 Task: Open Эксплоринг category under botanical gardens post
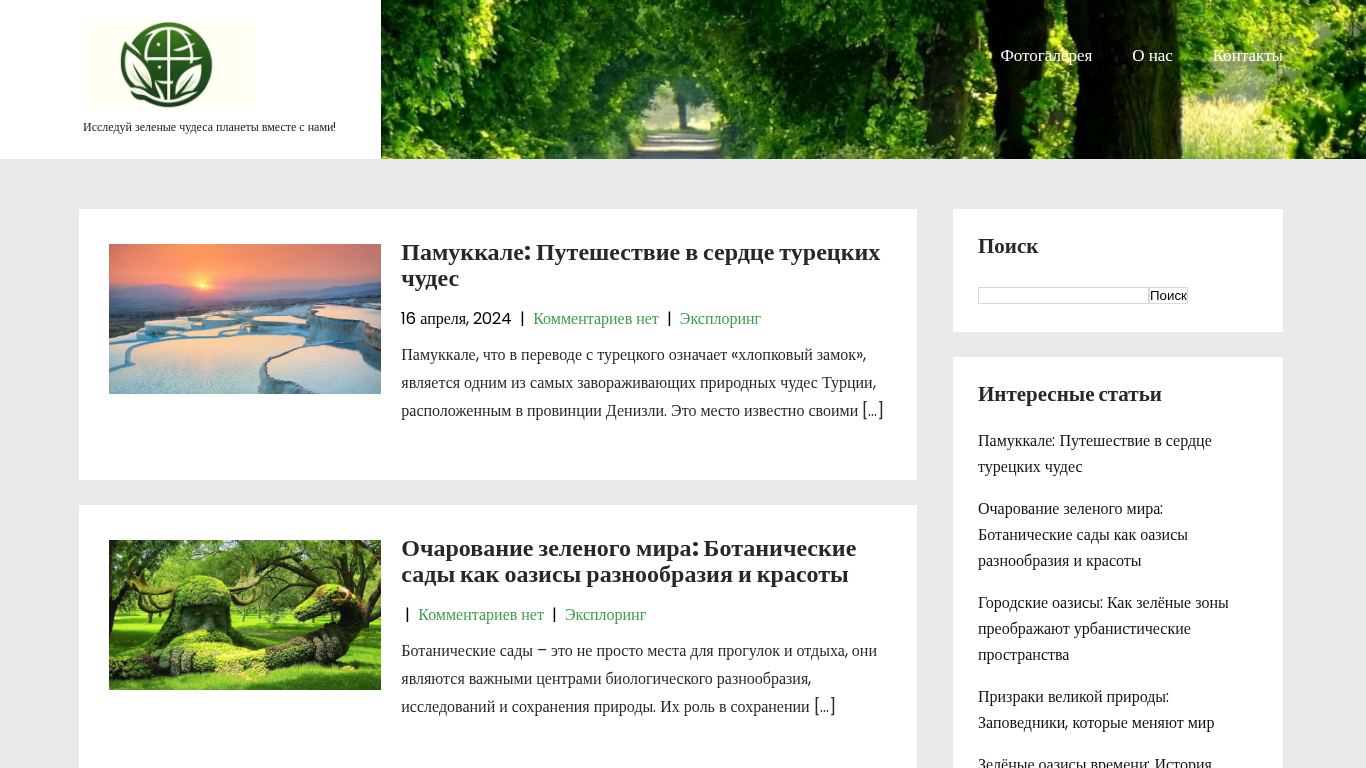(605, 615)
